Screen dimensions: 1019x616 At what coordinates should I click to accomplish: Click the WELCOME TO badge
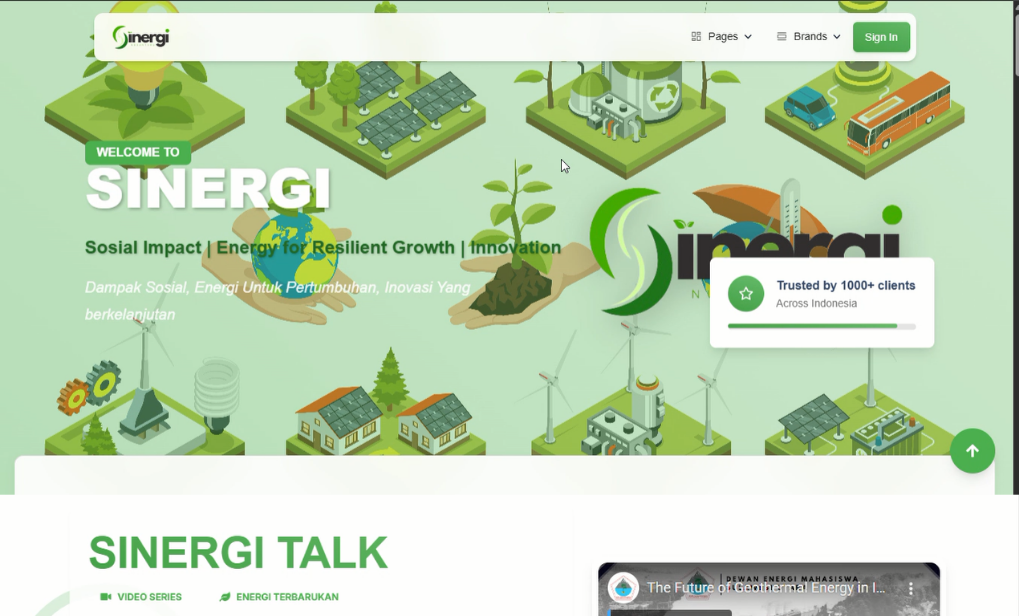click(138, 152)
